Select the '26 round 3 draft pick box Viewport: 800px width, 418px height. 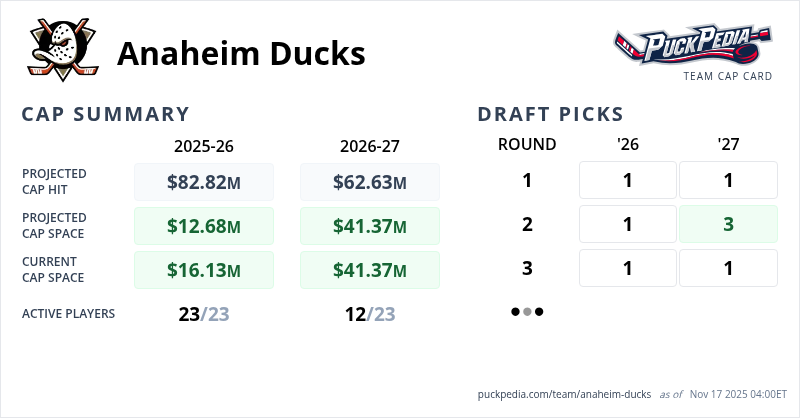(x=628, y=268)
